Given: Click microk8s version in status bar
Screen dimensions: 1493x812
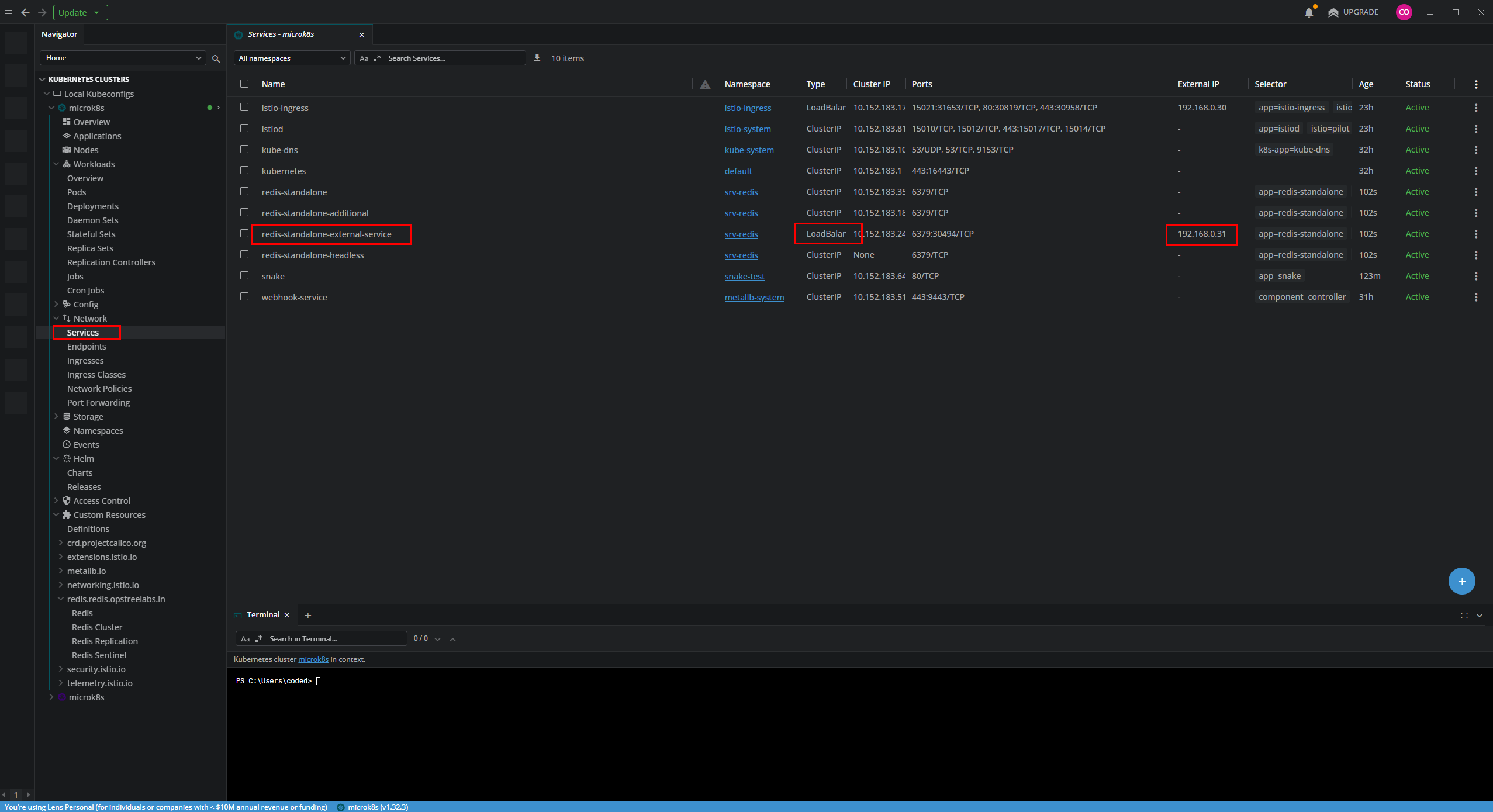Looking at the screenshot, I should click(373, 807).
